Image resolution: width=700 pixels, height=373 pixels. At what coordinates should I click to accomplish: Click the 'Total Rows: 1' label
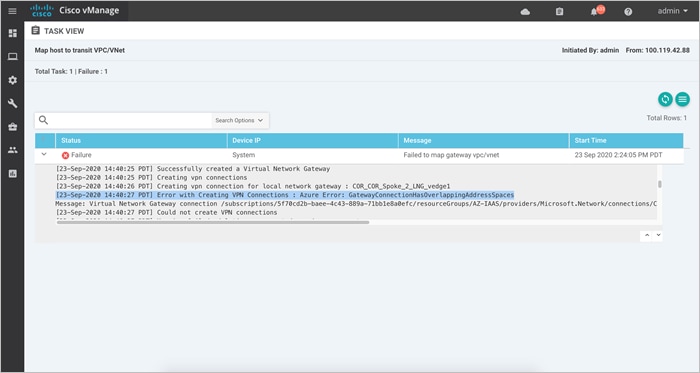[667, 118]
